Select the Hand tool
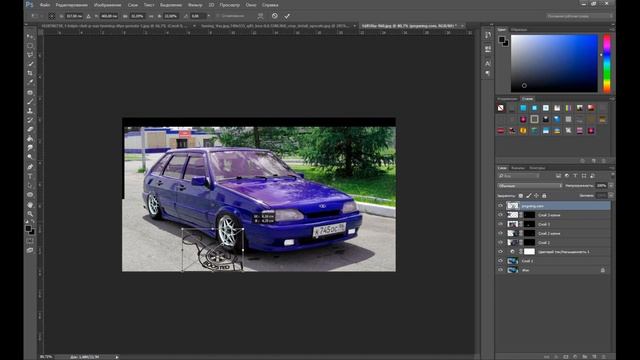 point(30,204)
